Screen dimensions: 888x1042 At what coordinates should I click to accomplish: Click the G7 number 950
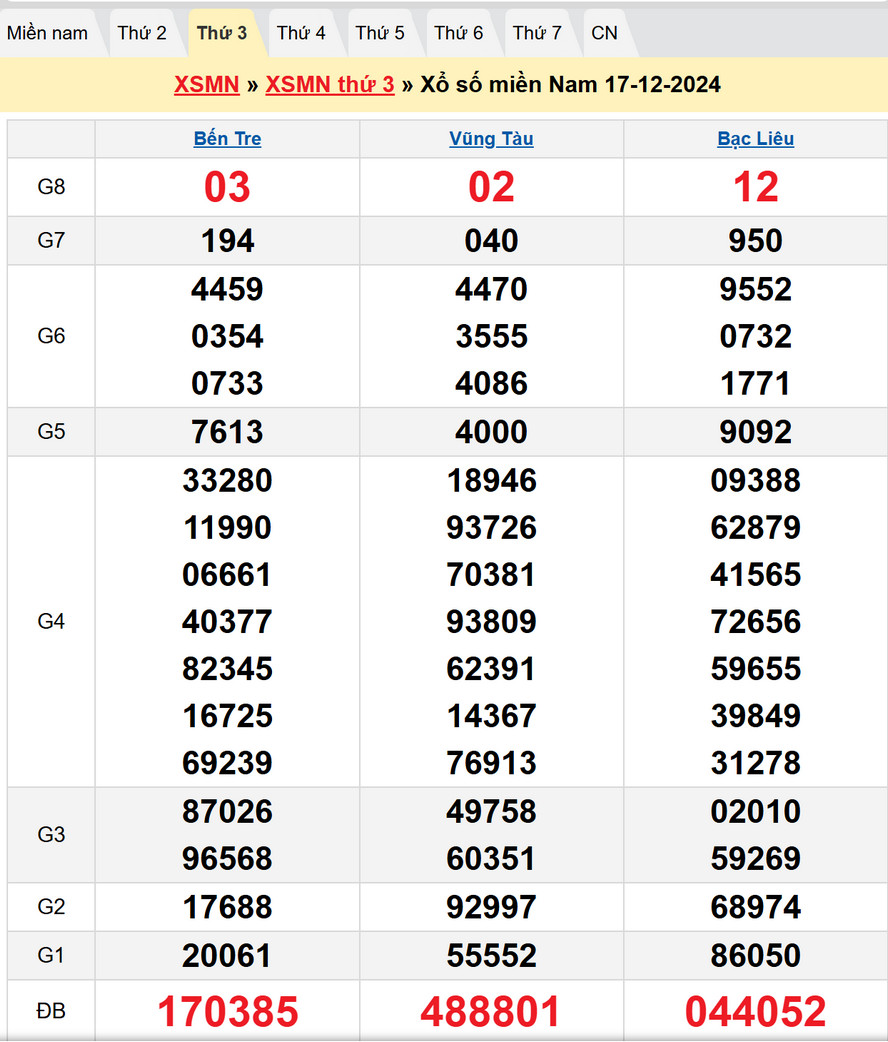756,241
